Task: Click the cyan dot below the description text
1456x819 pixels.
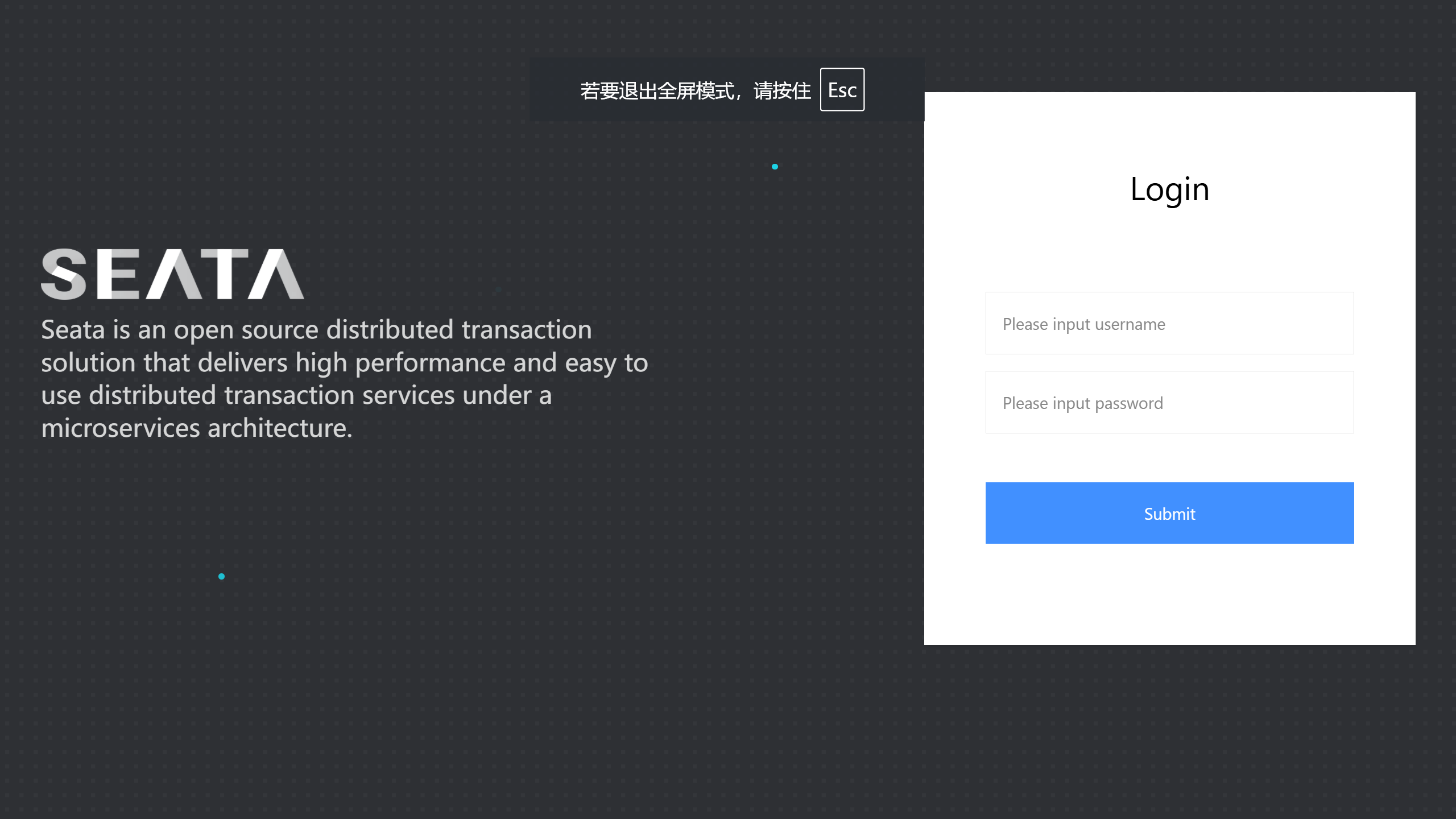Action: point(221,576)
